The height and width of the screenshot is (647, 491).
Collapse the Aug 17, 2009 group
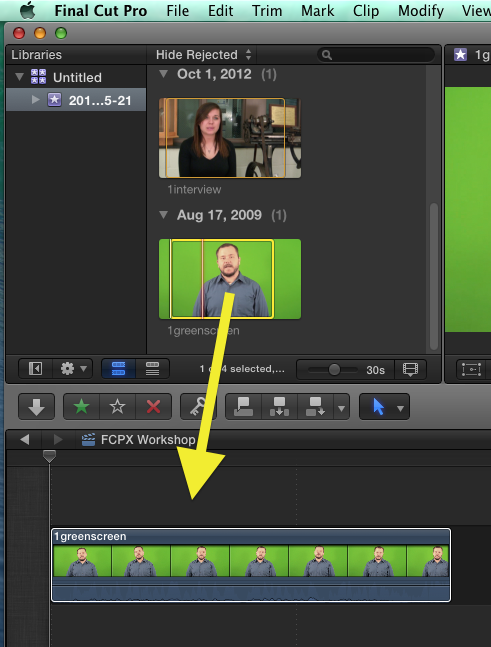coord(164,215)
